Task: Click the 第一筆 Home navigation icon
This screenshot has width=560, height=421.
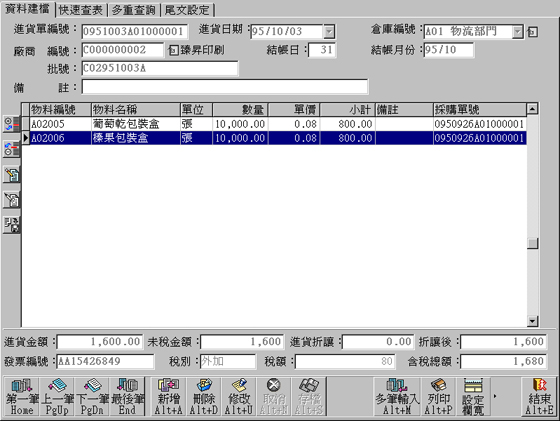Action: tap(22, 396)
